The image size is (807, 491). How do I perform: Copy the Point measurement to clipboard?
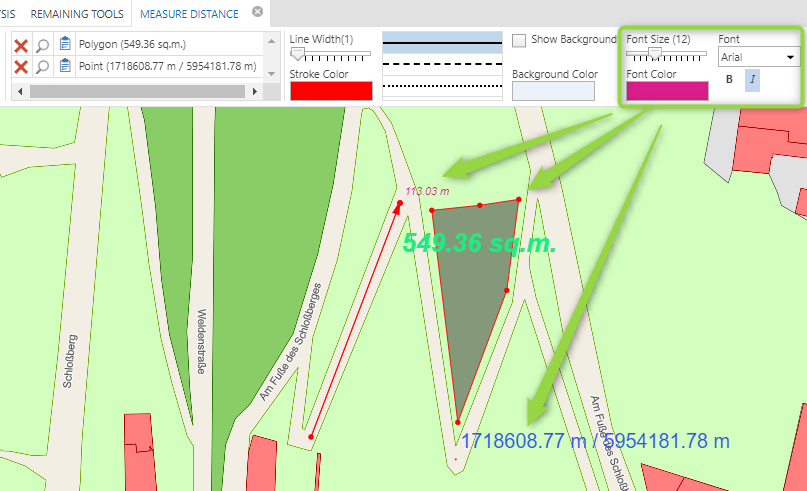65,67
